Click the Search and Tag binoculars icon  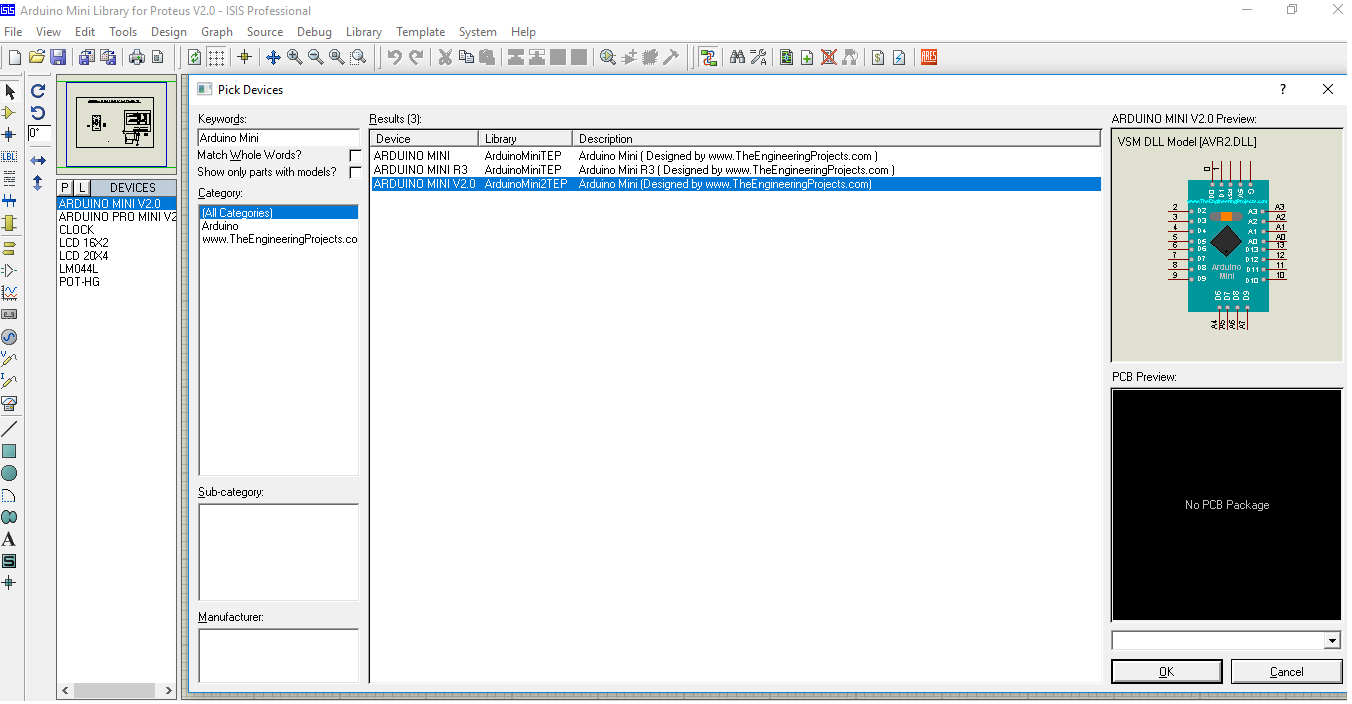[x=737, y=57]
